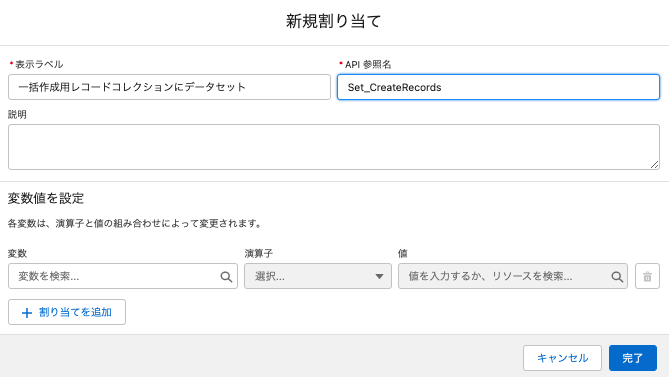The image size is (669, 377).
Task: Click the magnifier icon in 値 field
Action: click(x=617, y=277)
